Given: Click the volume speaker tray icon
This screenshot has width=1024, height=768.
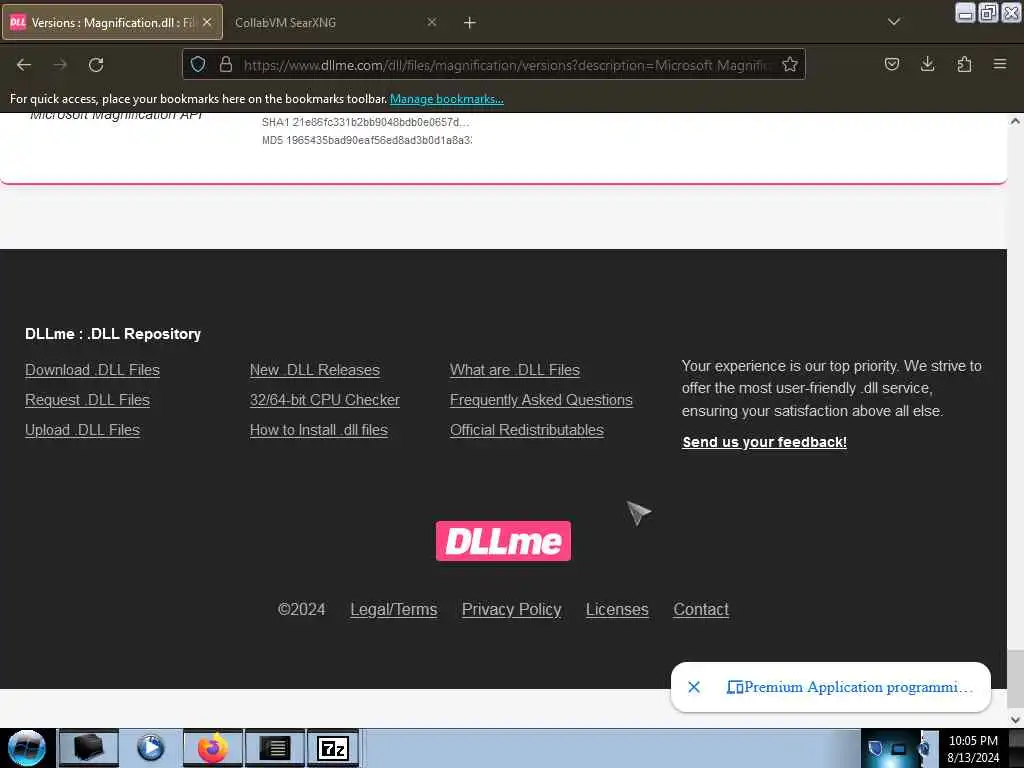Looking at the screenshot, I should coord(925,748).
